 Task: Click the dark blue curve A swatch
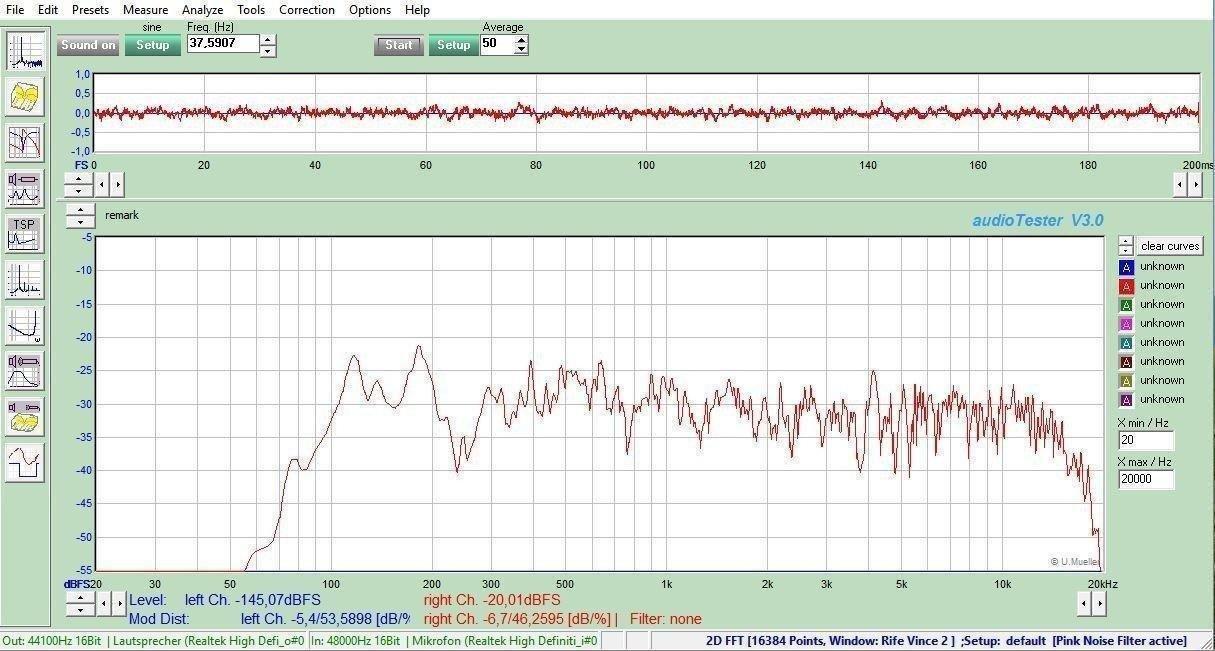pos(1126,267)
